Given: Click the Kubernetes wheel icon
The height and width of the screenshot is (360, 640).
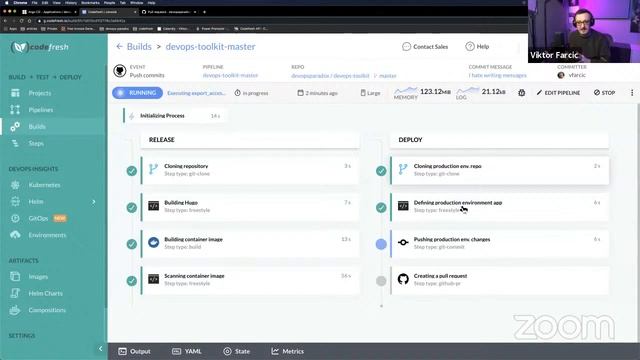Looking at the screenshot, I should point(15,185).
